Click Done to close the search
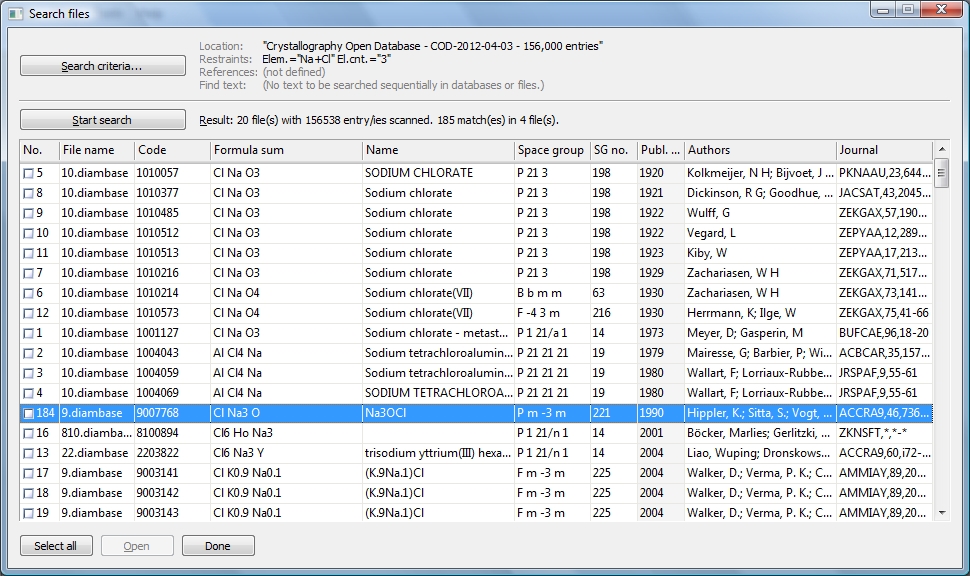 coord(217,546)
